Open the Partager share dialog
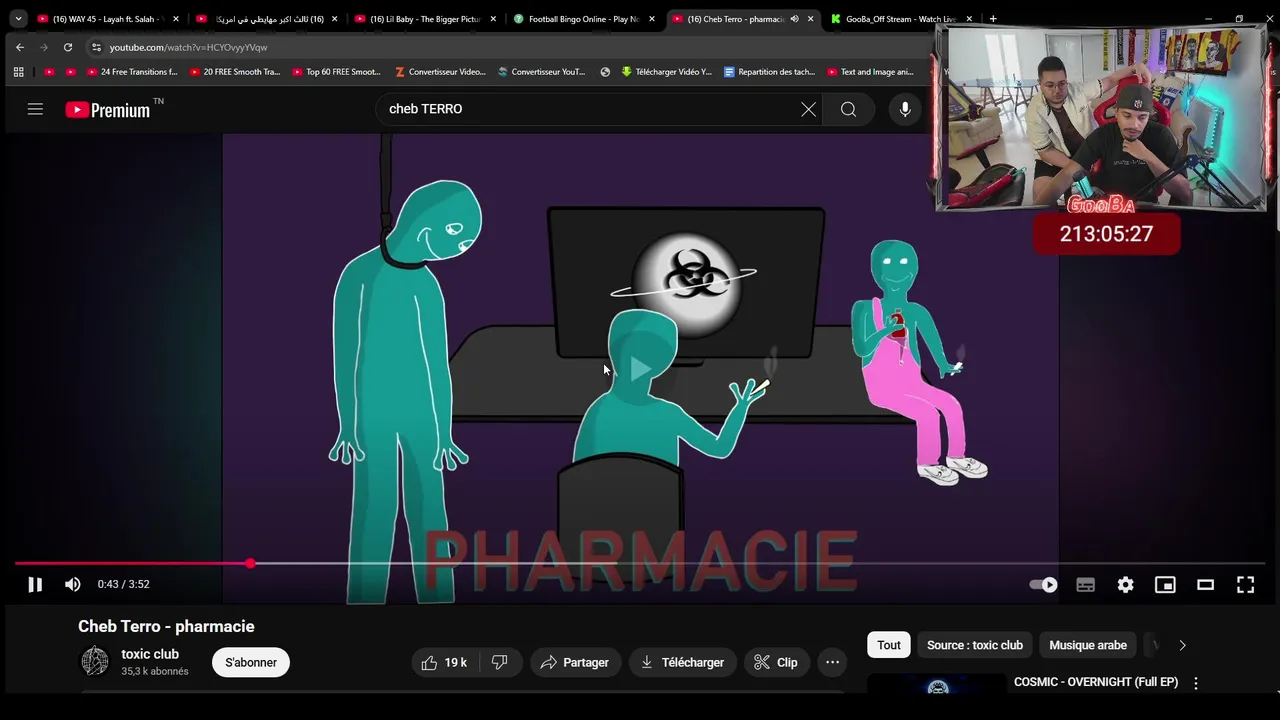Viewport: 1280px width, 720px height. (x=574, y=662)
